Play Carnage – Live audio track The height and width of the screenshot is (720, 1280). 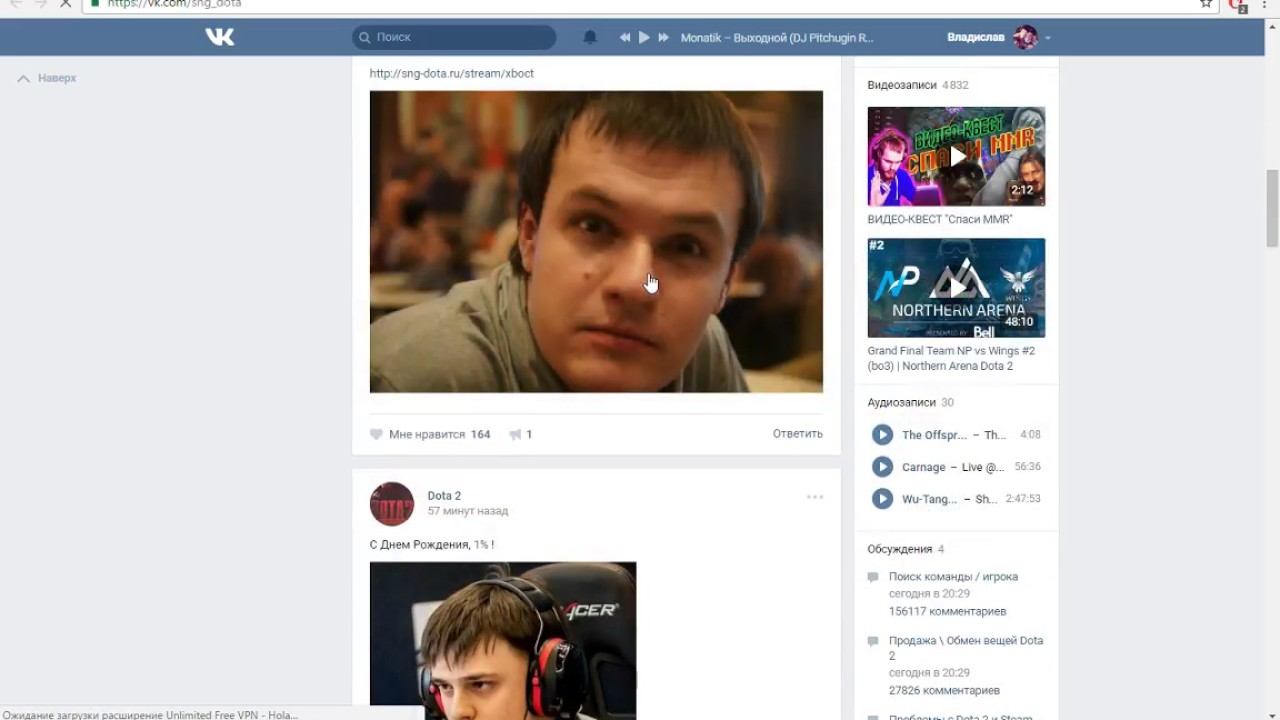pos(882,466)
